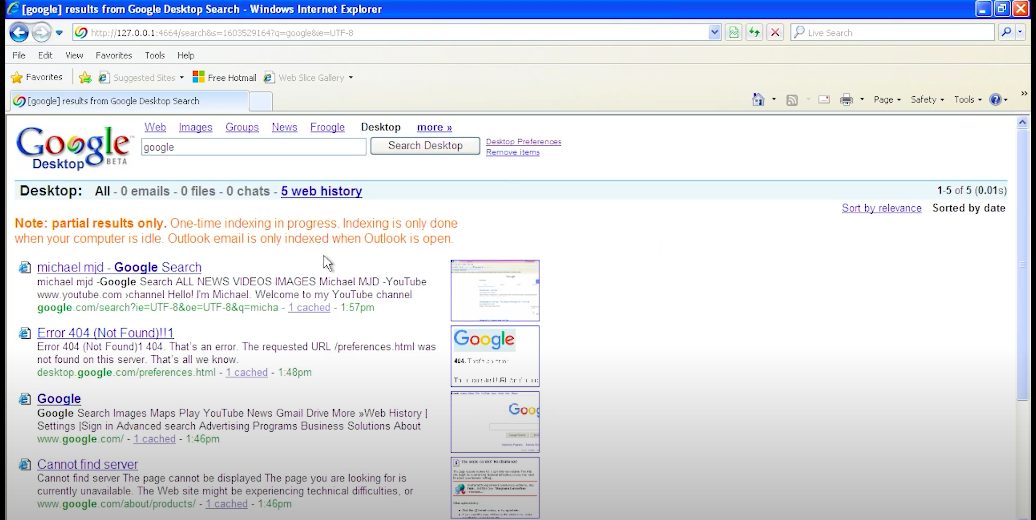The image size is (1036, 520).
Task: Open the Desktop Preferences link
Action: (x=523, y=142)
